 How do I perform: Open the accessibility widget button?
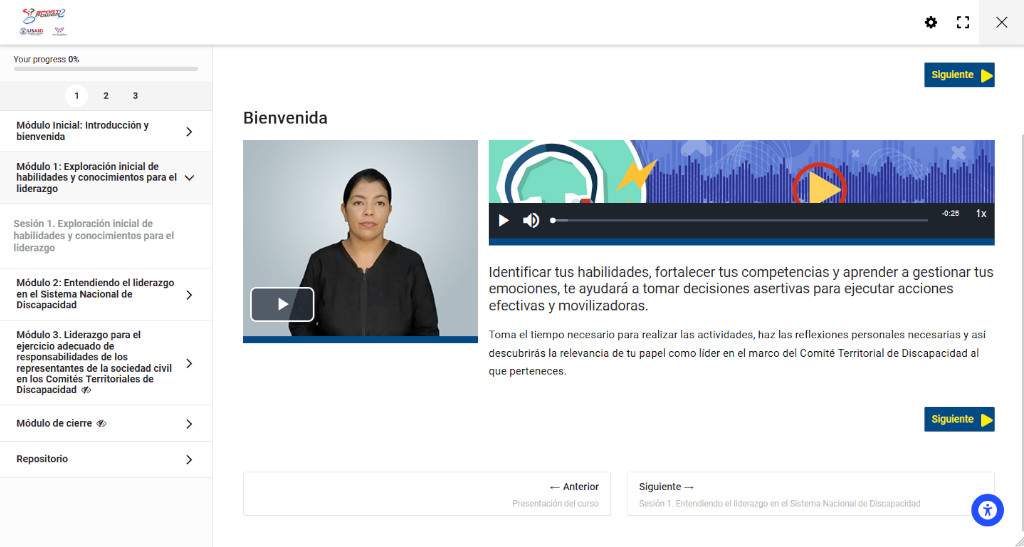click(987, 510)
